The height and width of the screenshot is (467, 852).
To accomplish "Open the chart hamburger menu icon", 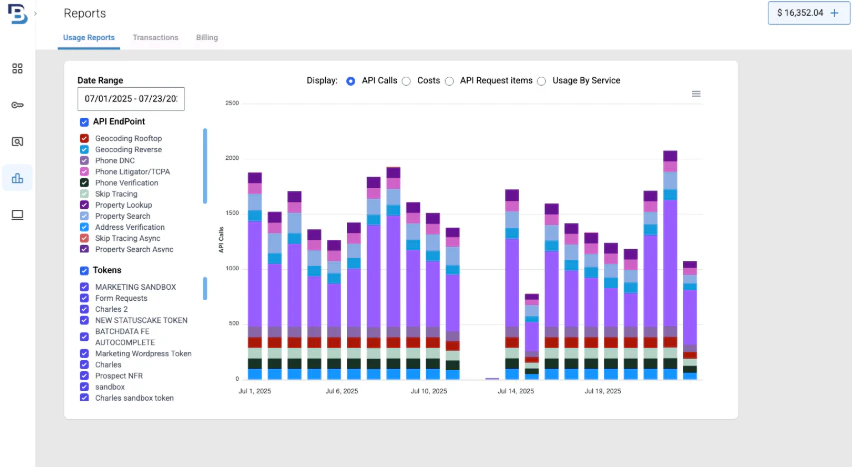I will (696, 94).
